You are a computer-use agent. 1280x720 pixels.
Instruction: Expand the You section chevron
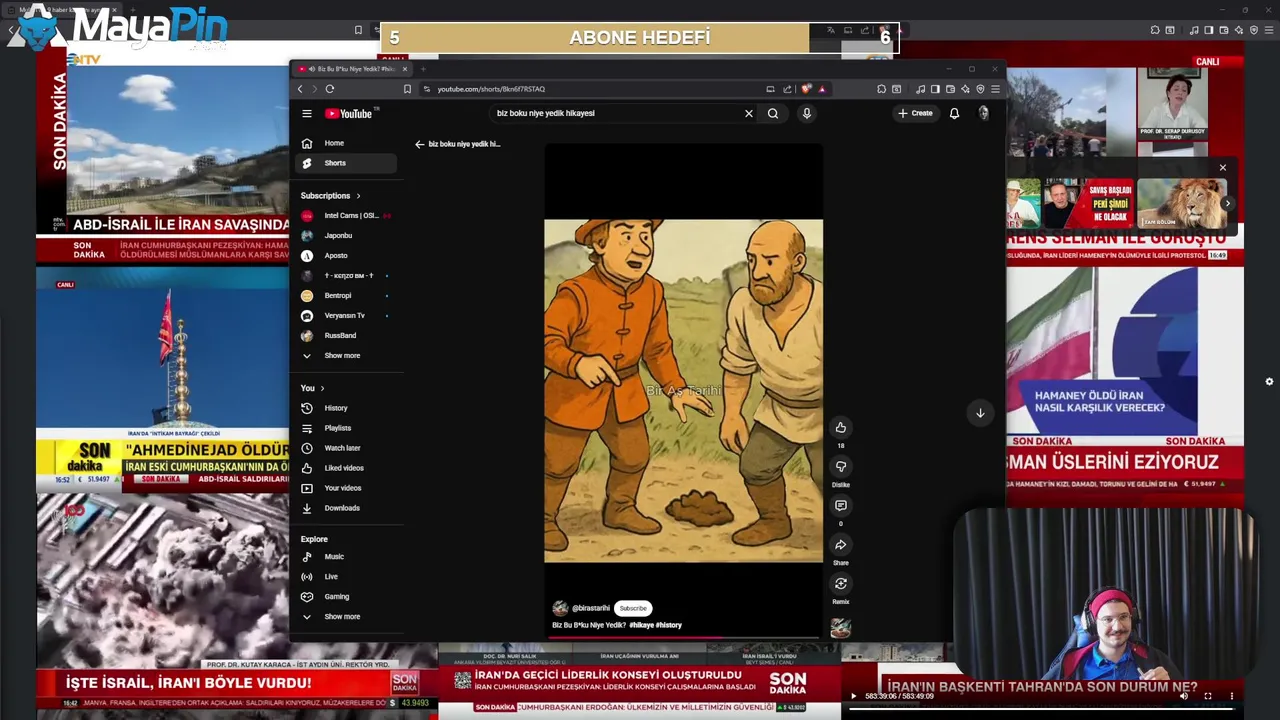(x=322, y=388)
